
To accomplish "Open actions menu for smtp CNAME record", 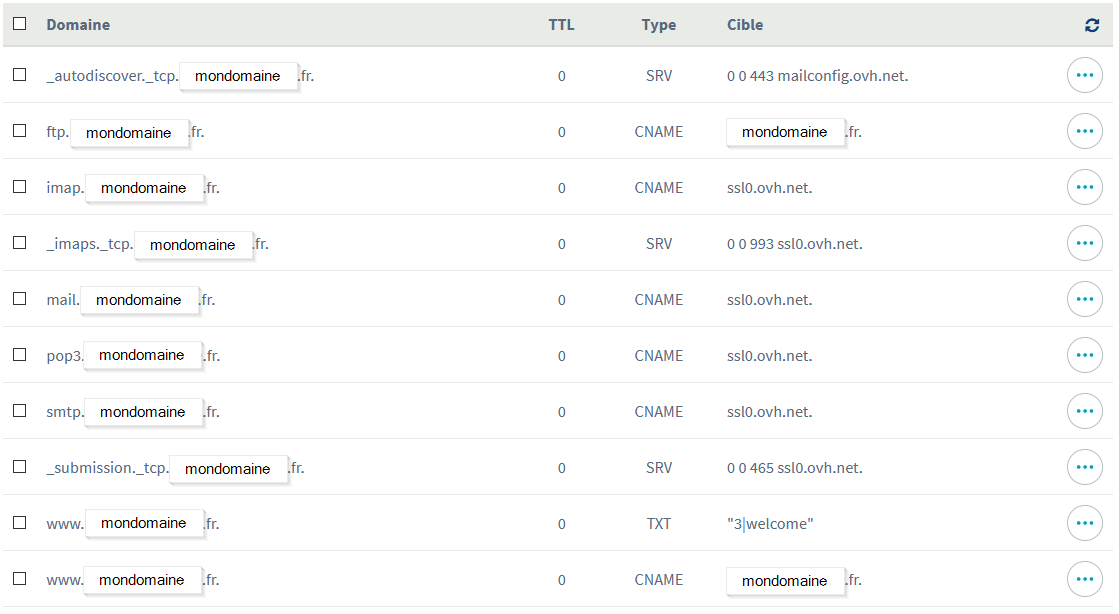I will point(1085,411).
